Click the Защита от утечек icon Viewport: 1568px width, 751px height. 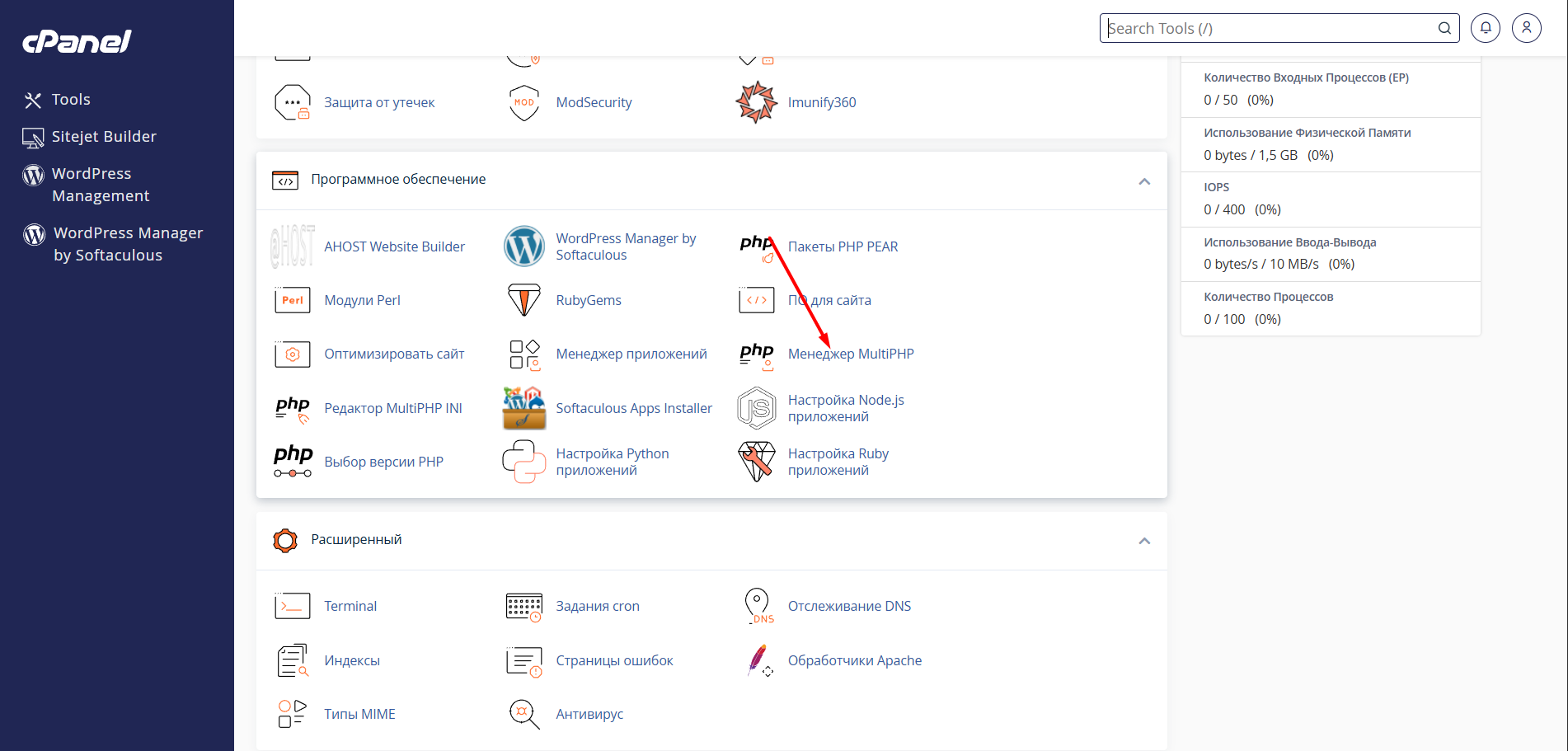tap(293, 102)
